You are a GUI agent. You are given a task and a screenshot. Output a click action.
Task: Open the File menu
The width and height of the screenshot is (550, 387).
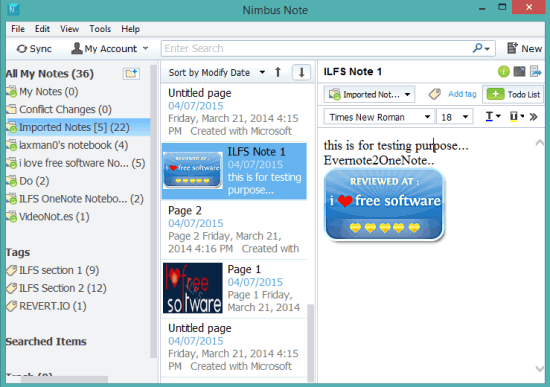click(x=18, y=29)
